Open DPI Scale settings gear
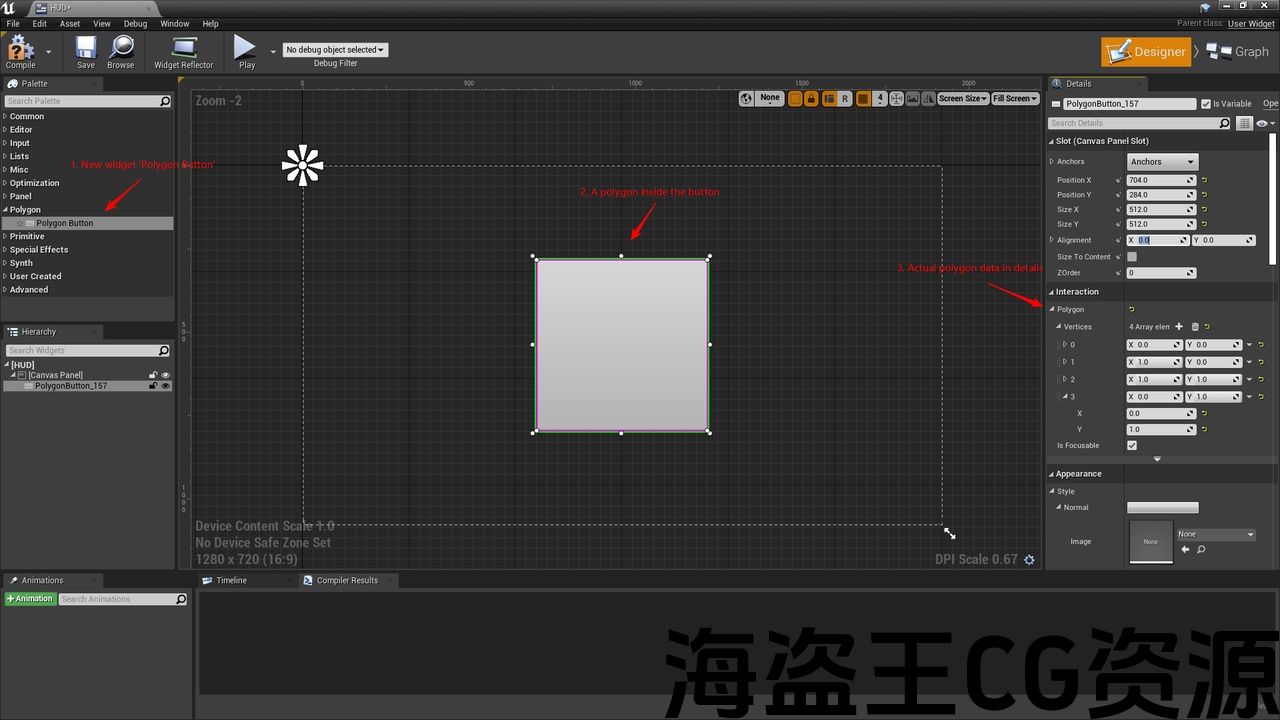This screenshot has height=720, width=1280. [x=1029, y=560]
